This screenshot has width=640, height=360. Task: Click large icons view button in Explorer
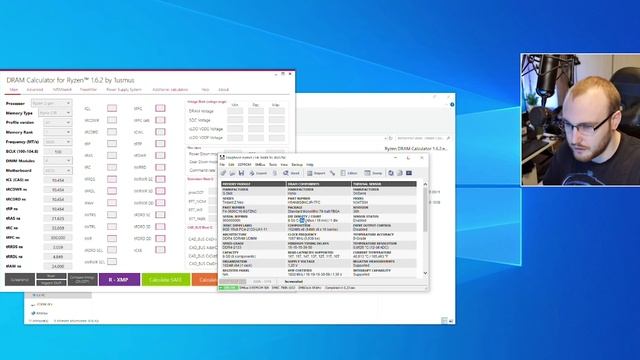(x=451, y=321)
